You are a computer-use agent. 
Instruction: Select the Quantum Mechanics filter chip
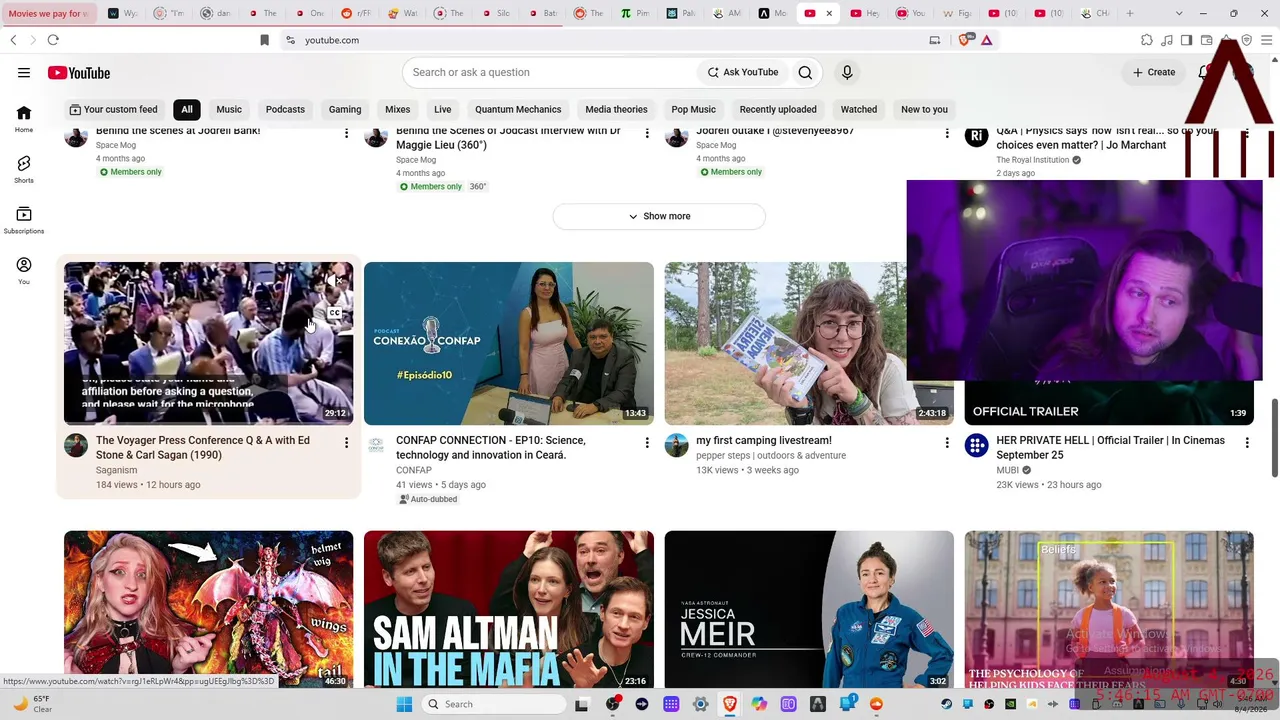pos(518,109)
